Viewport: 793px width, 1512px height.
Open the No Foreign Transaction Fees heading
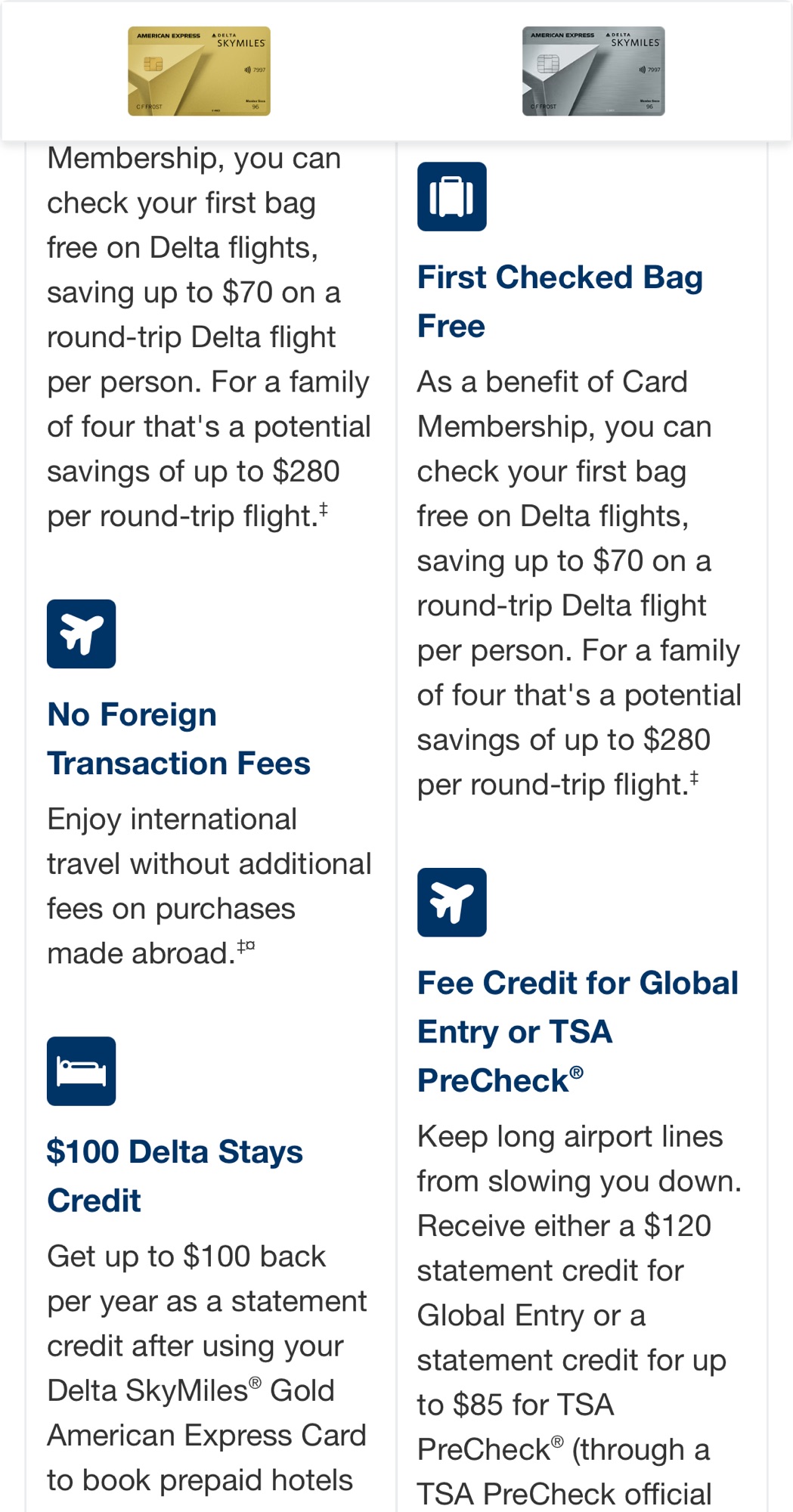pos(178,739)
